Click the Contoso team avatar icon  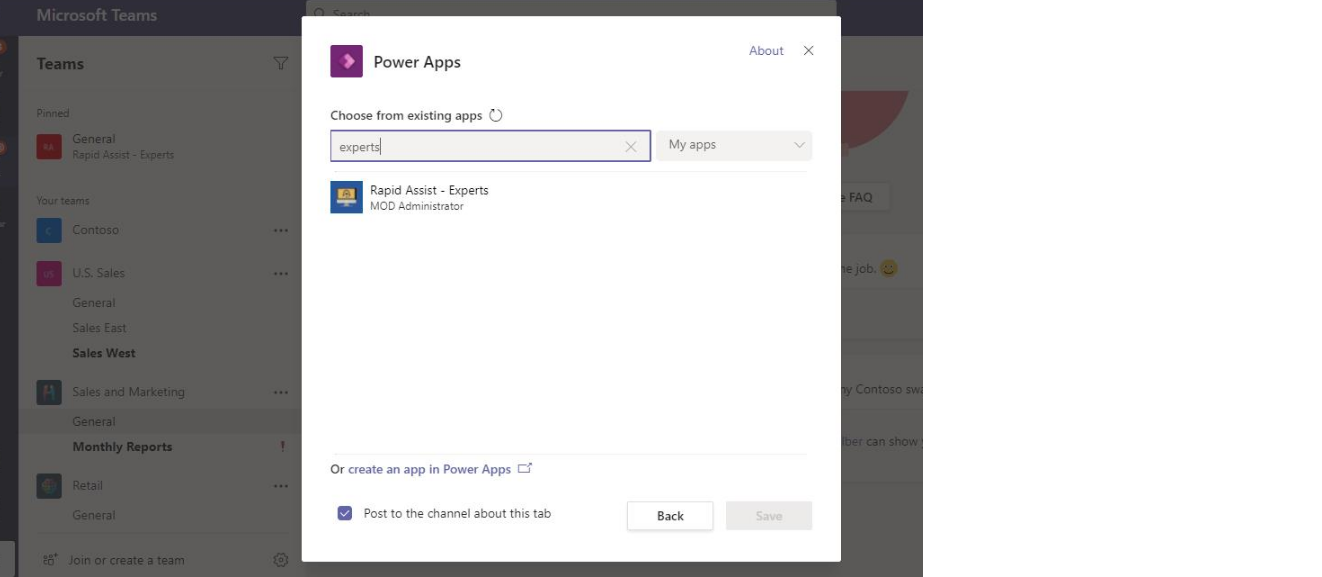[49, 230]
